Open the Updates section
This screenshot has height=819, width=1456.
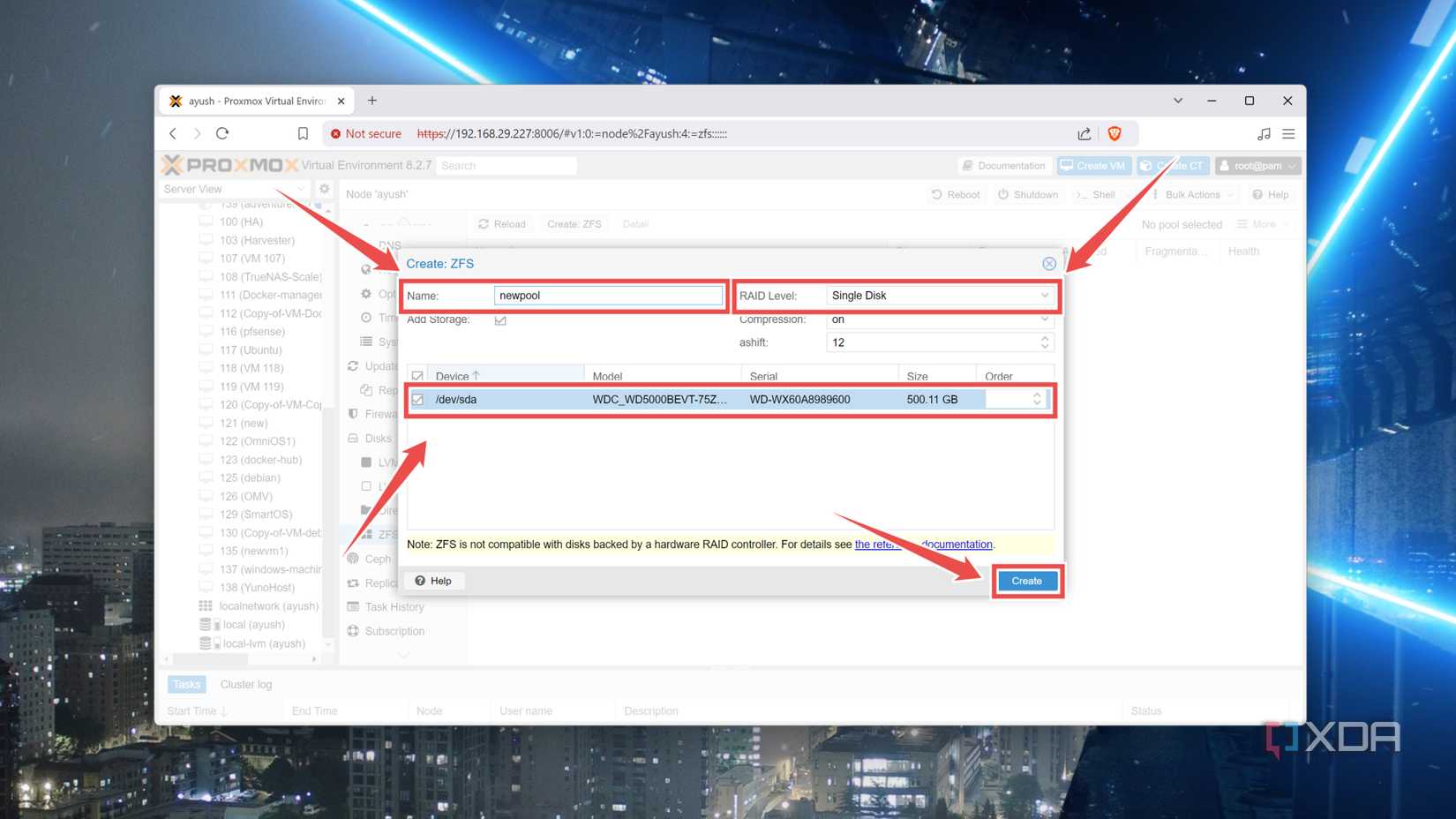click(376, 366)
